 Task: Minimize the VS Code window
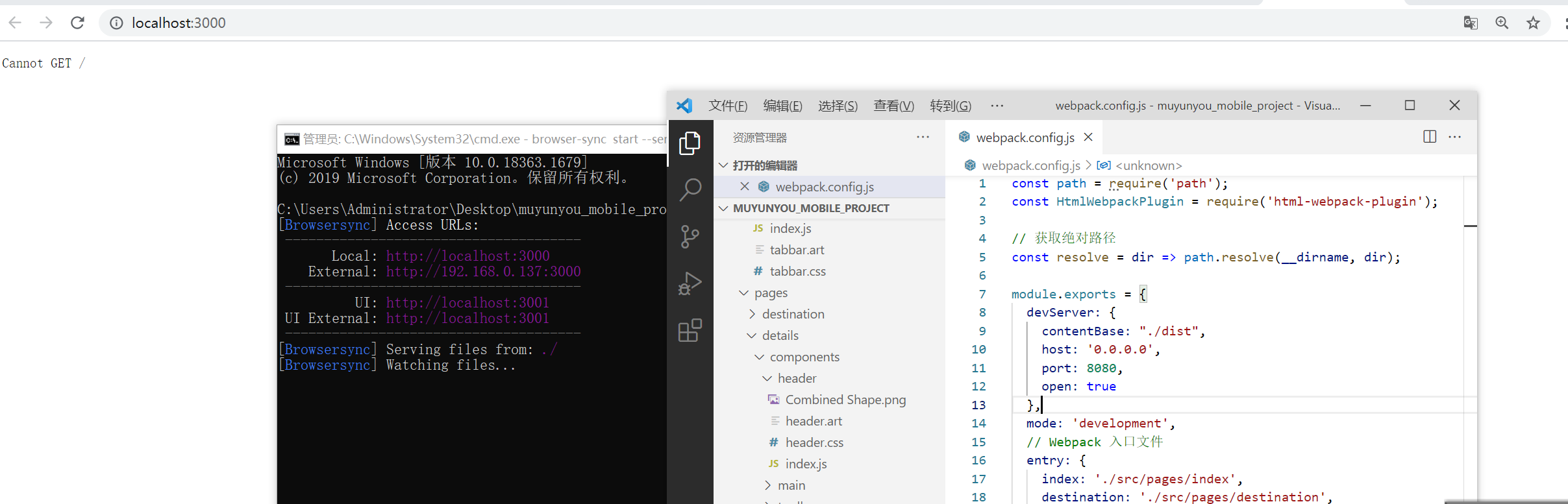pyautogui.click(x=1365, y=106)
